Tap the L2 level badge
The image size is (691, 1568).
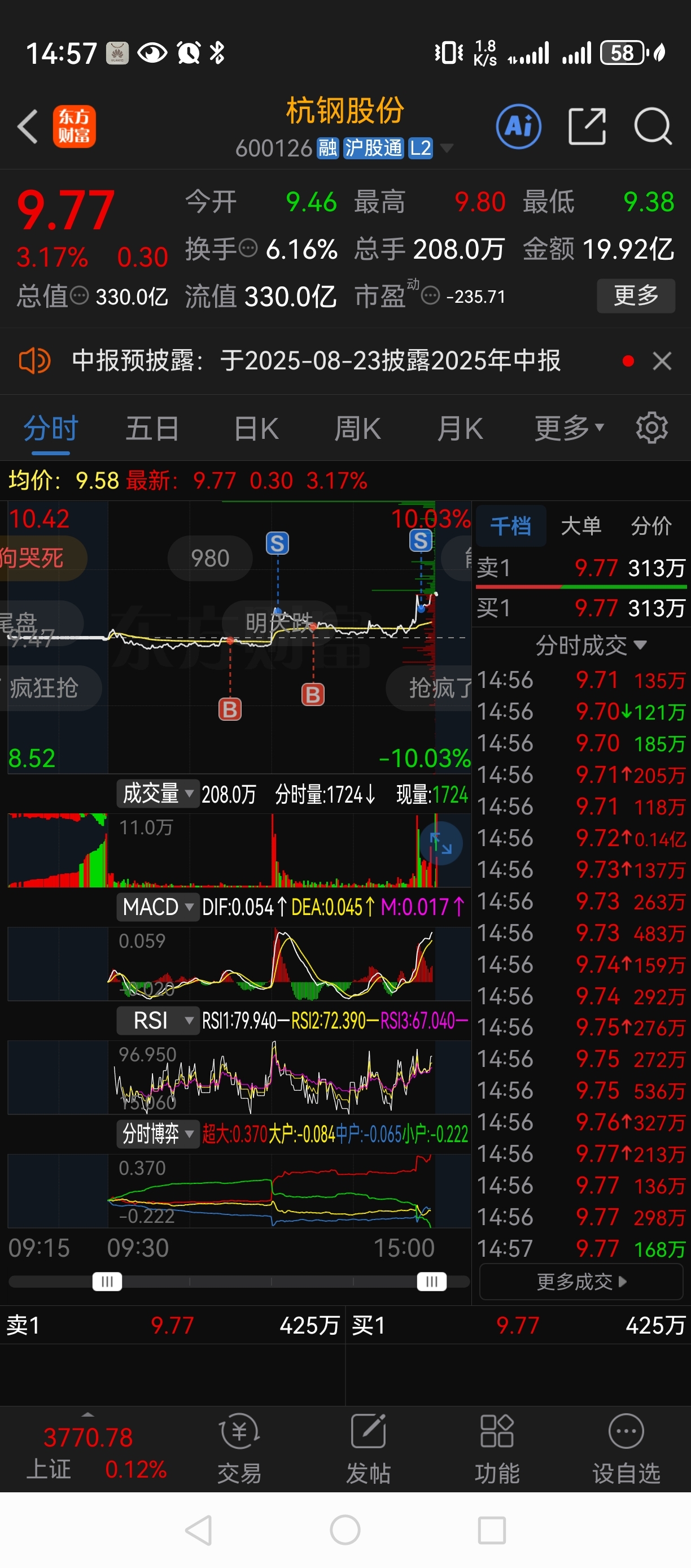click(421, 148)
